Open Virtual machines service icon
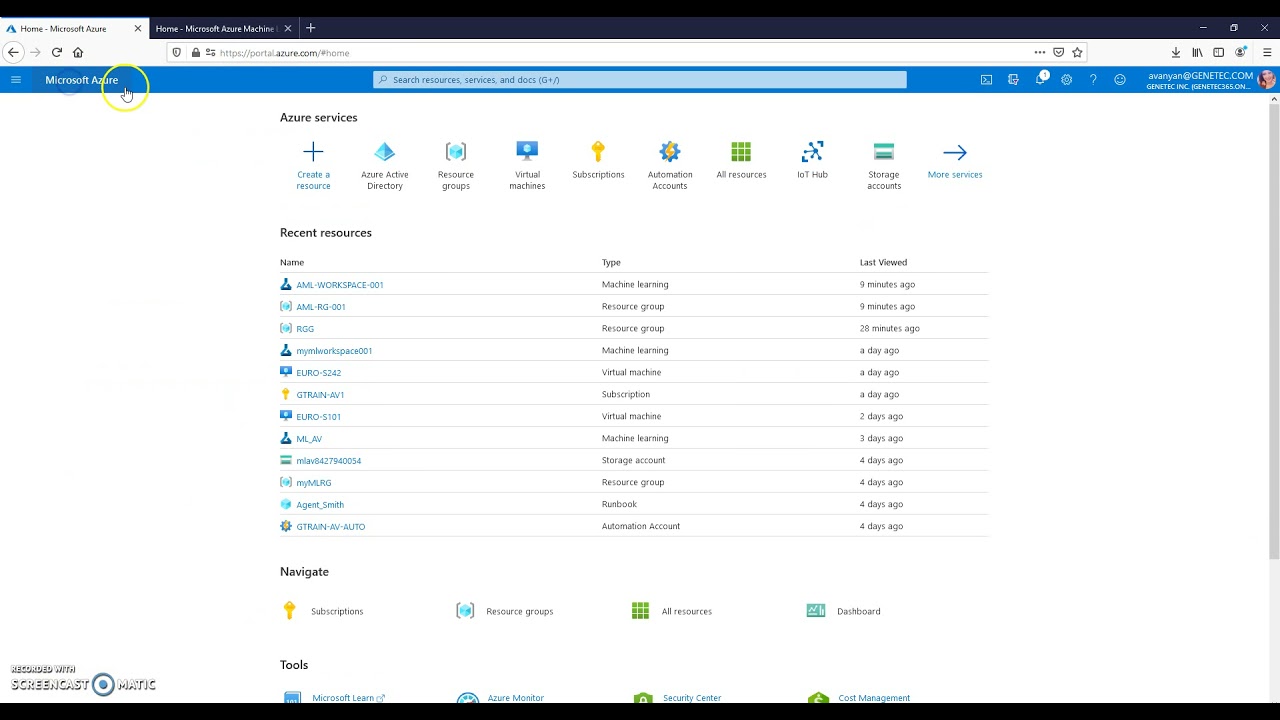The width and height of the screenshot is (1280, 720). 527,152
